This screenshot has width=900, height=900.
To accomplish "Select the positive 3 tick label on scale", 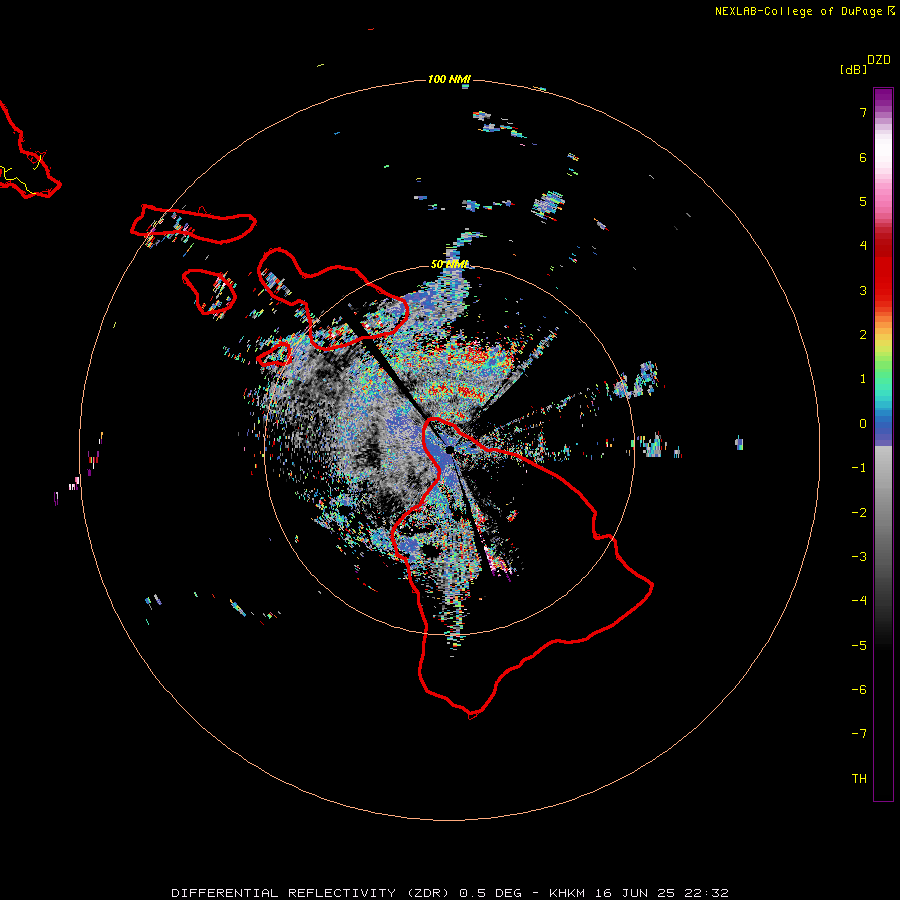I will pyautogui.click(x=862, y=290).
